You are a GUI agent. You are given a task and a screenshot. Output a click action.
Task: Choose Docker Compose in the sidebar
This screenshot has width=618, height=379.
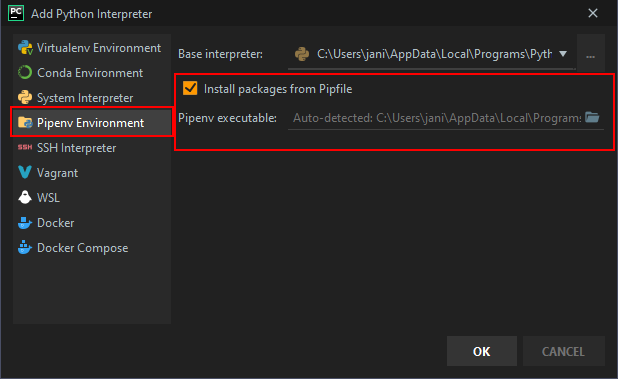coord(92,248)
